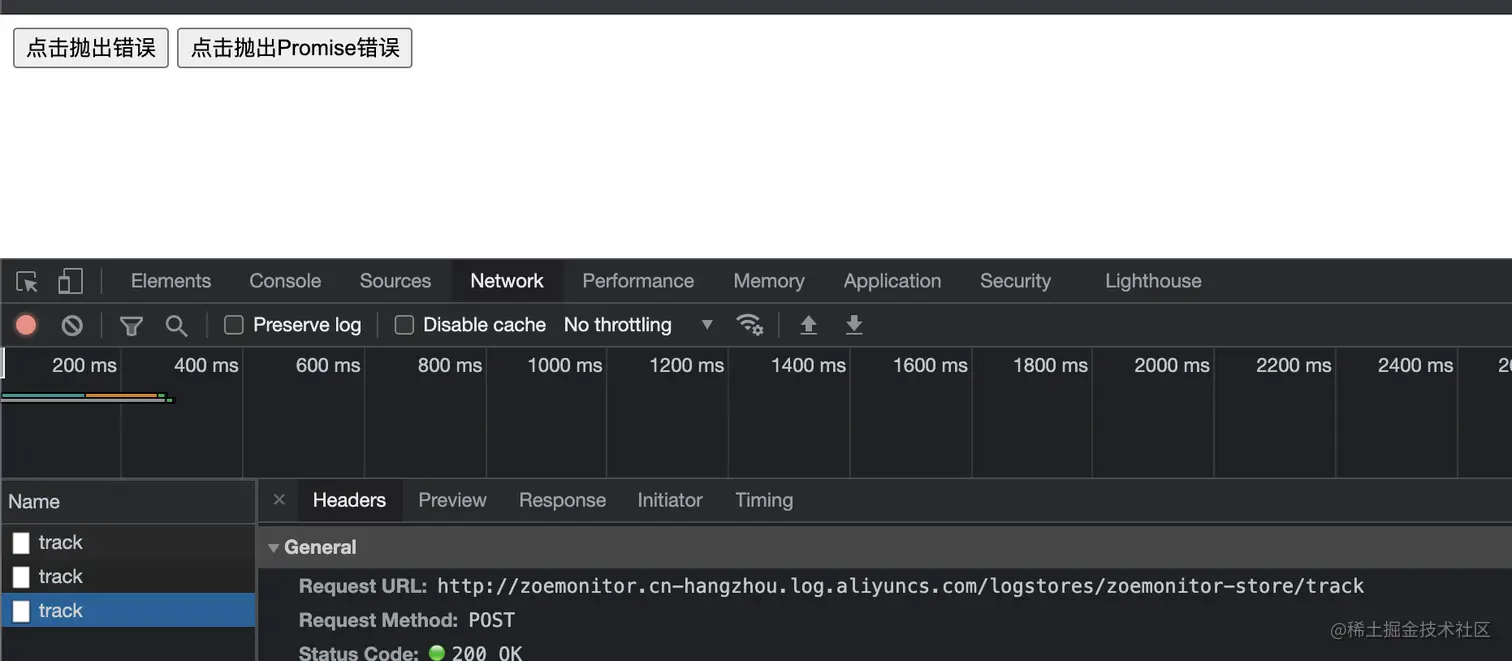Click the 1000 ms timeline marker

[564, 366]
